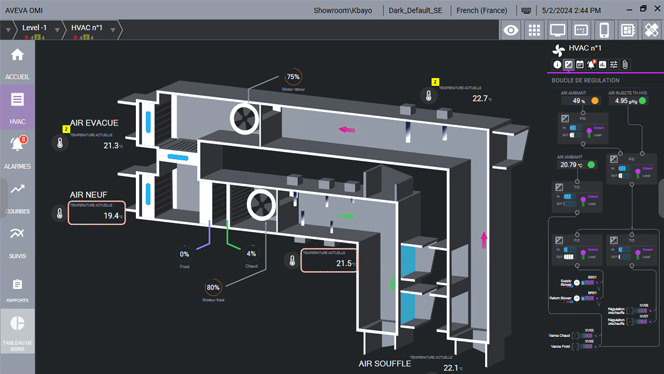Open the info icon in HVAC n°1 panel
The image size is (664, 374).
pos(557,64)
